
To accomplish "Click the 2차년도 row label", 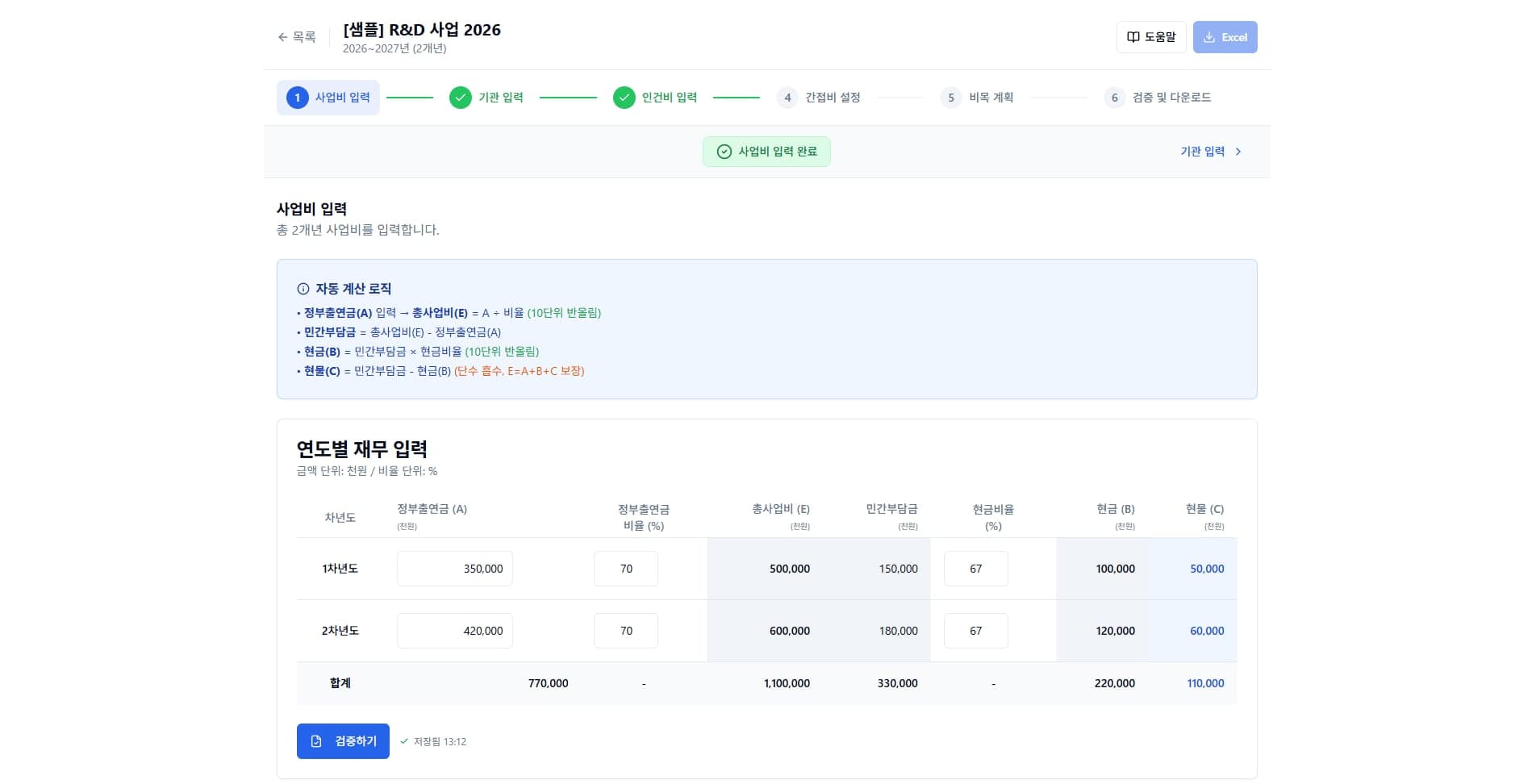I will pos(340,631).
